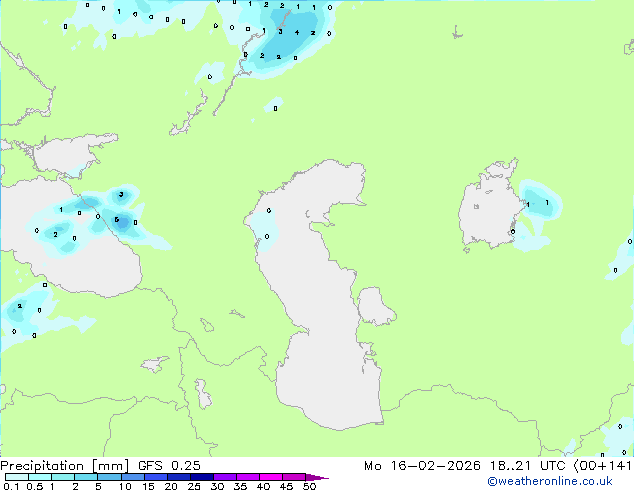634x490 pixels.
Task: Click legend tick label "35"
Action: pyautogui.click(x=240, y=486)
